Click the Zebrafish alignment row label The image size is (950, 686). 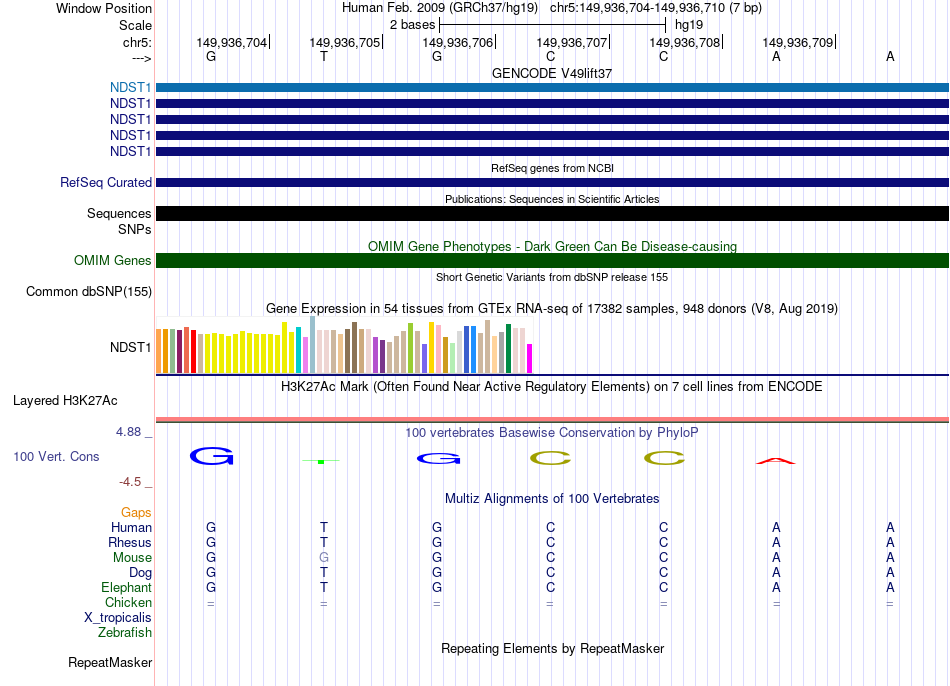(x=125, y=633)
